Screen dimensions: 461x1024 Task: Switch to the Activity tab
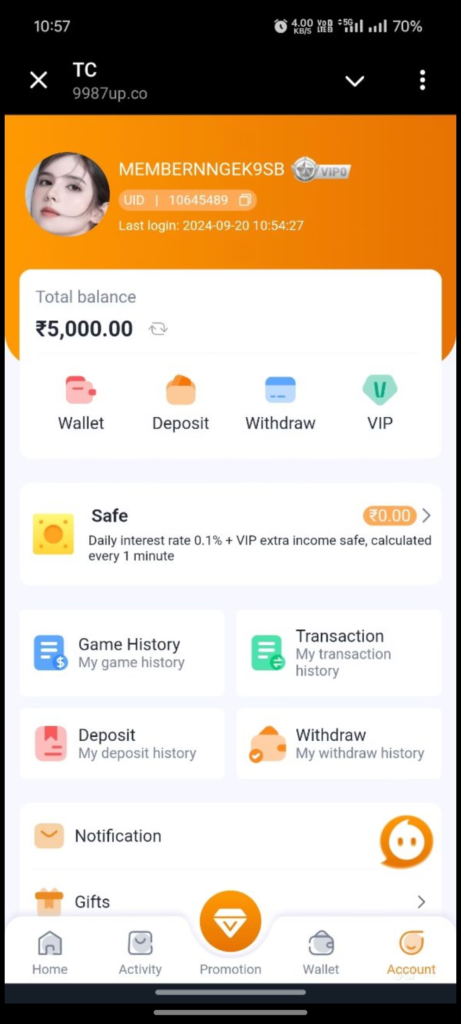(140, 952)
